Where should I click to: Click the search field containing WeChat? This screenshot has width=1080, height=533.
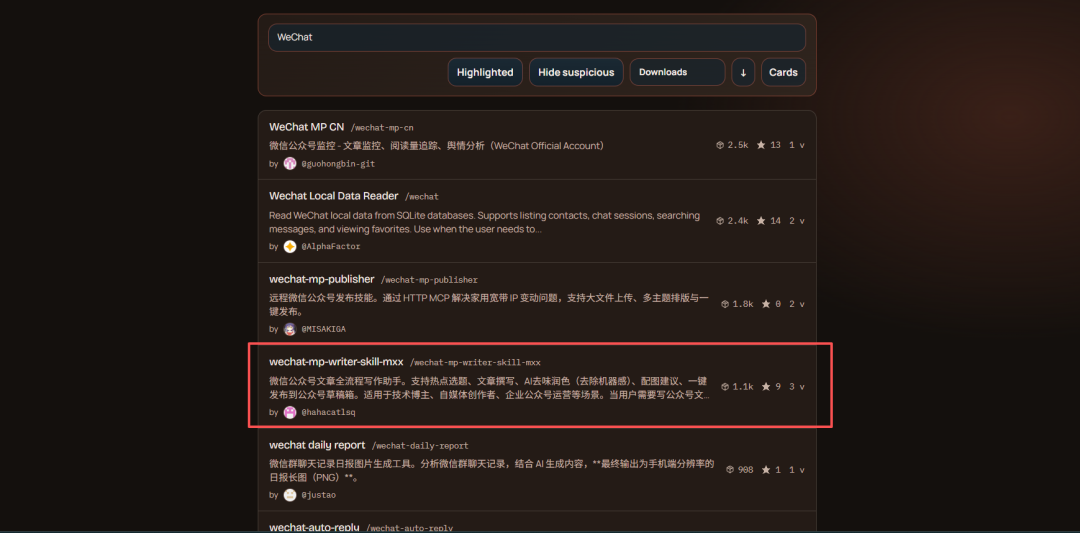(537, 37)
